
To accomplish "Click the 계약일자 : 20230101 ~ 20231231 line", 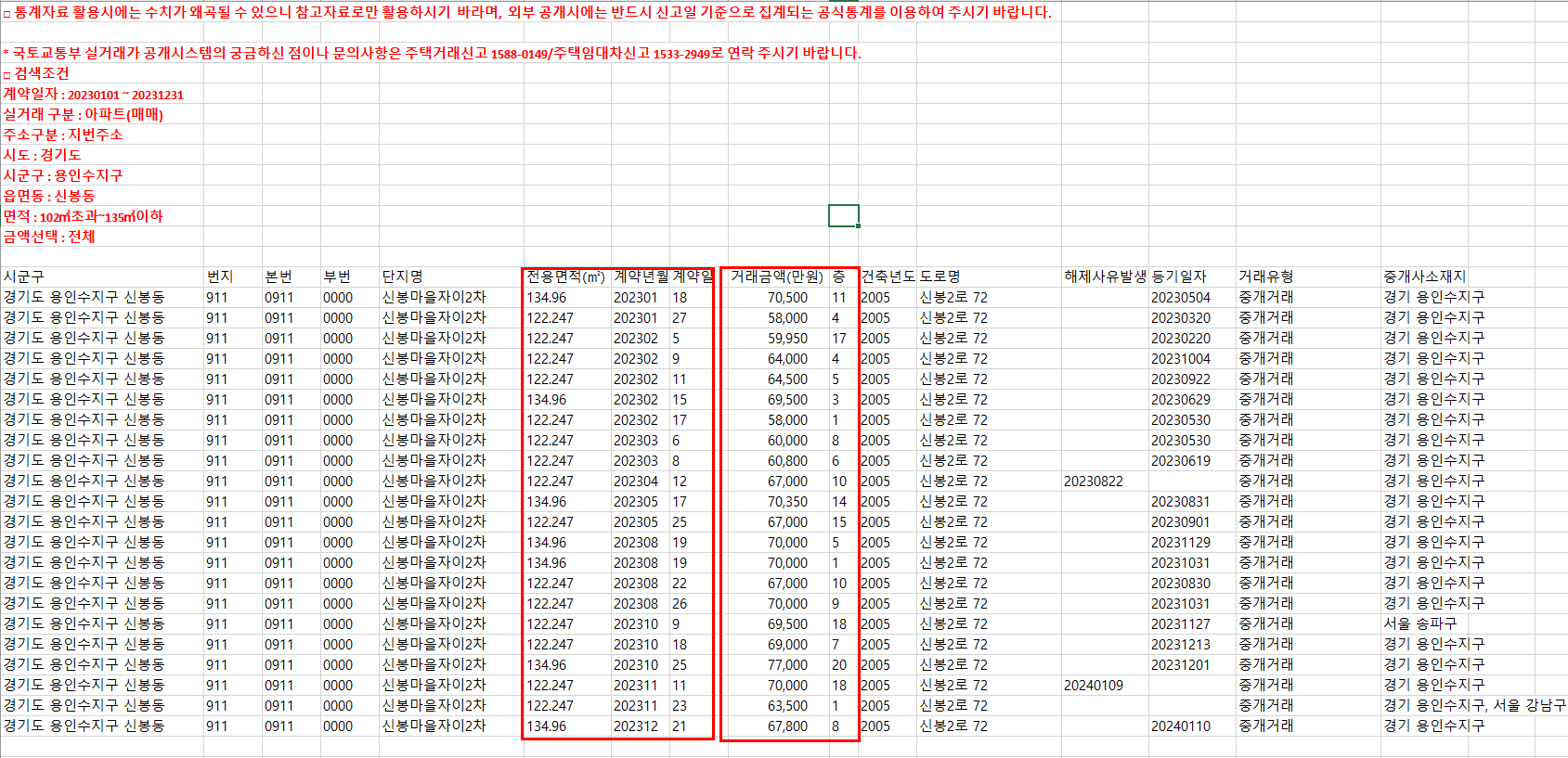I will click(x=94, y=95).
